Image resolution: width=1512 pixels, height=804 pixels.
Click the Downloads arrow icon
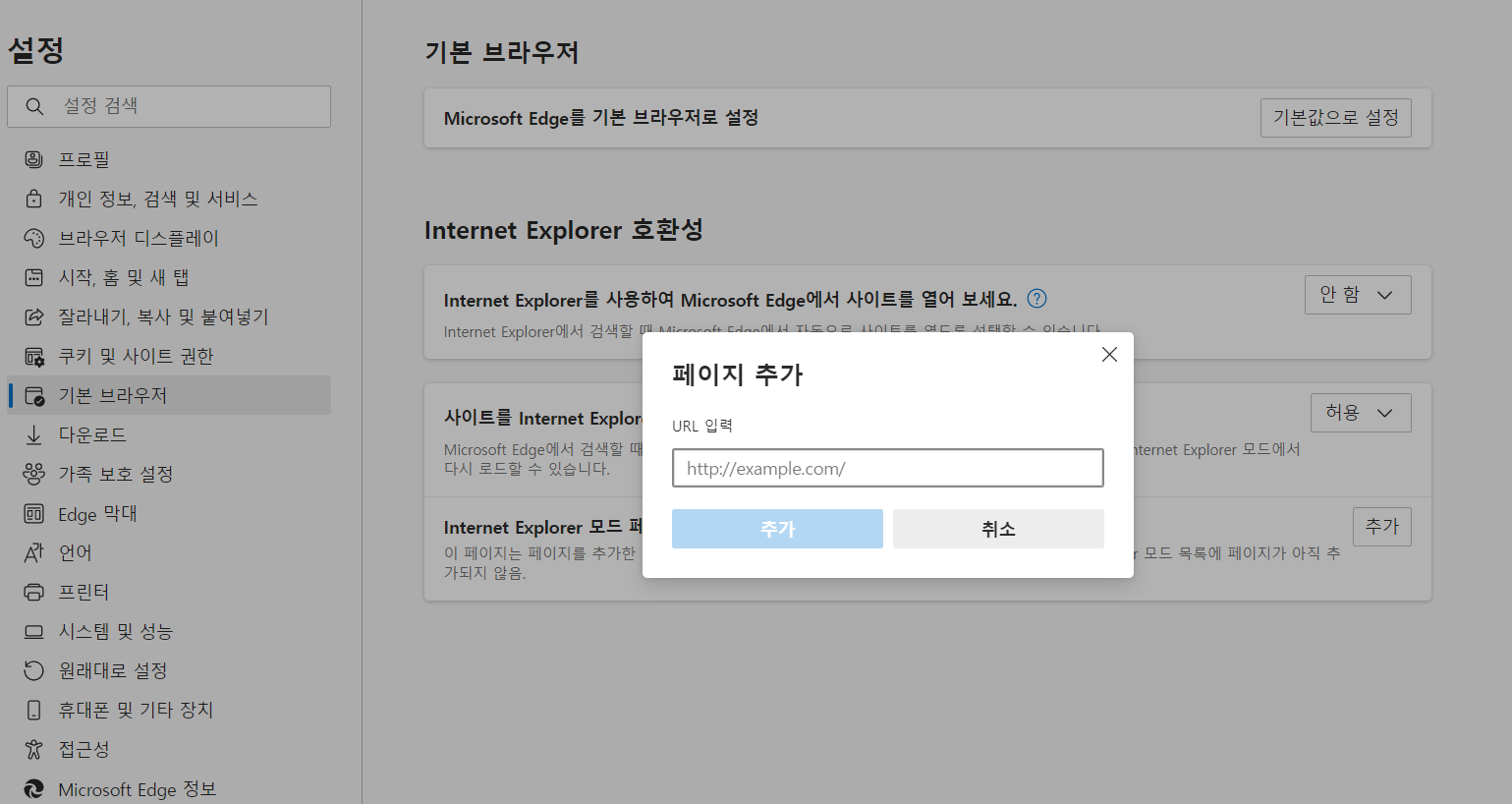coord(33,434)
